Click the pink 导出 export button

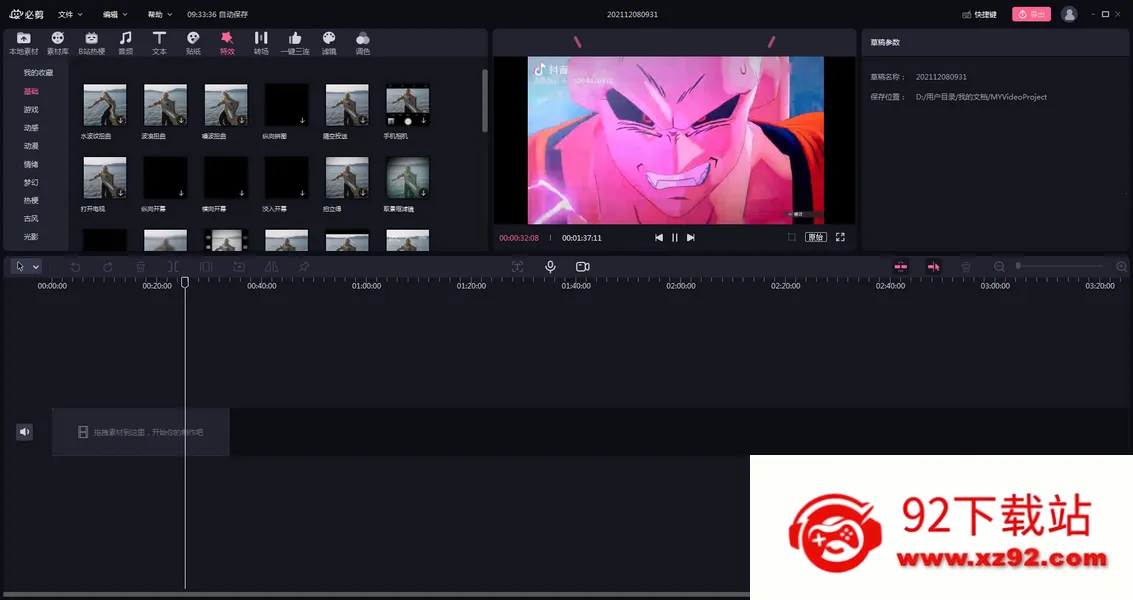click(1031, 14)
